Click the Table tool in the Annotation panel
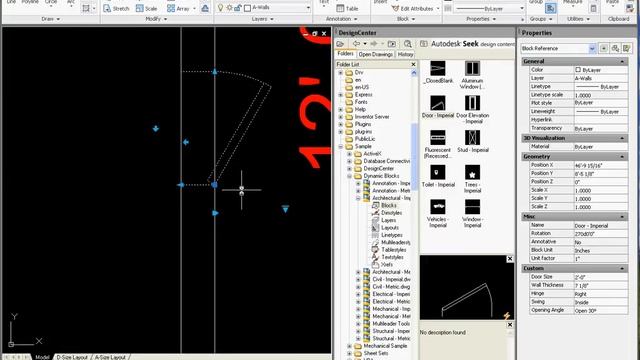Image resolution: width=640 pixels, height=360 pixels. (x=347, y=8)
